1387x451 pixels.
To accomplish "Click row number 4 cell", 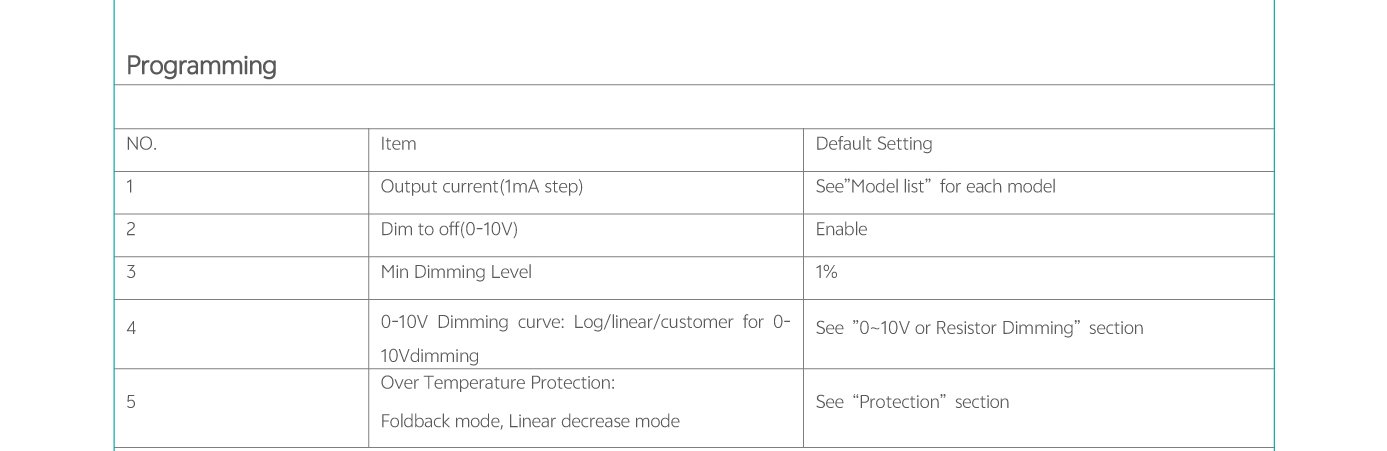I will coord(131,328).
